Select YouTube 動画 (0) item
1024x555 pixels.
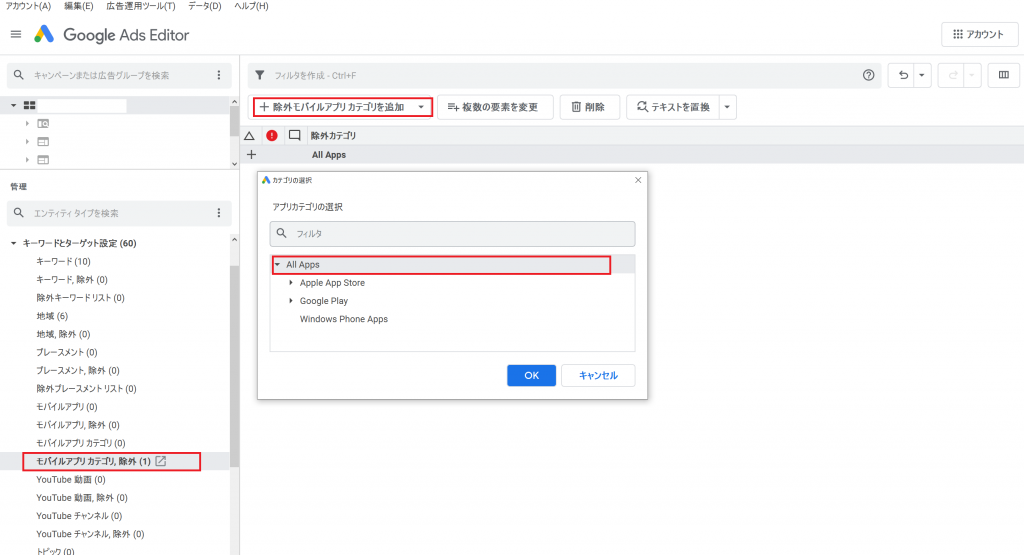click(x=71, y=480)
